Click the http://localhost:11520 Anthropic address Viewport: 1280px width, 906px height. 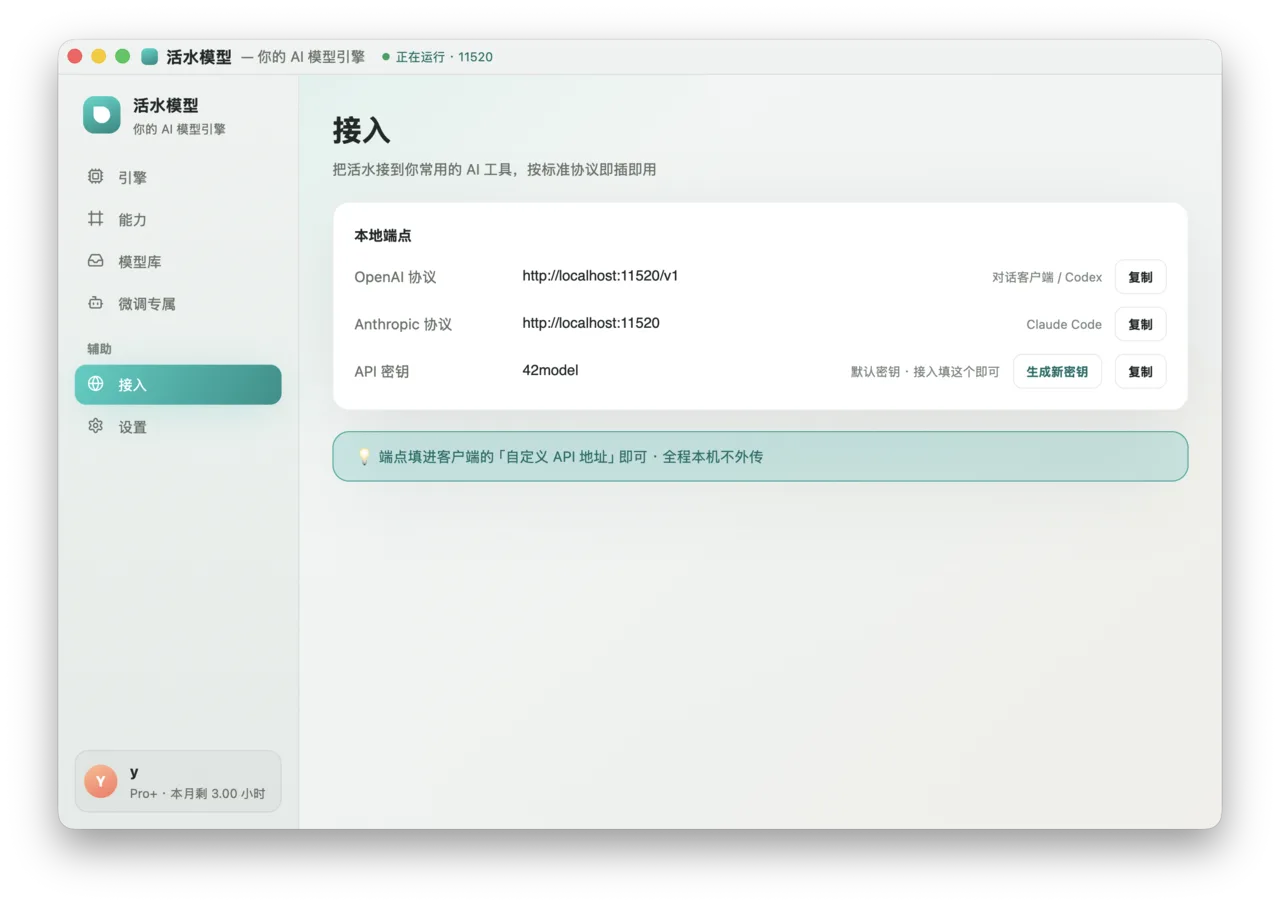coord(591,323)
